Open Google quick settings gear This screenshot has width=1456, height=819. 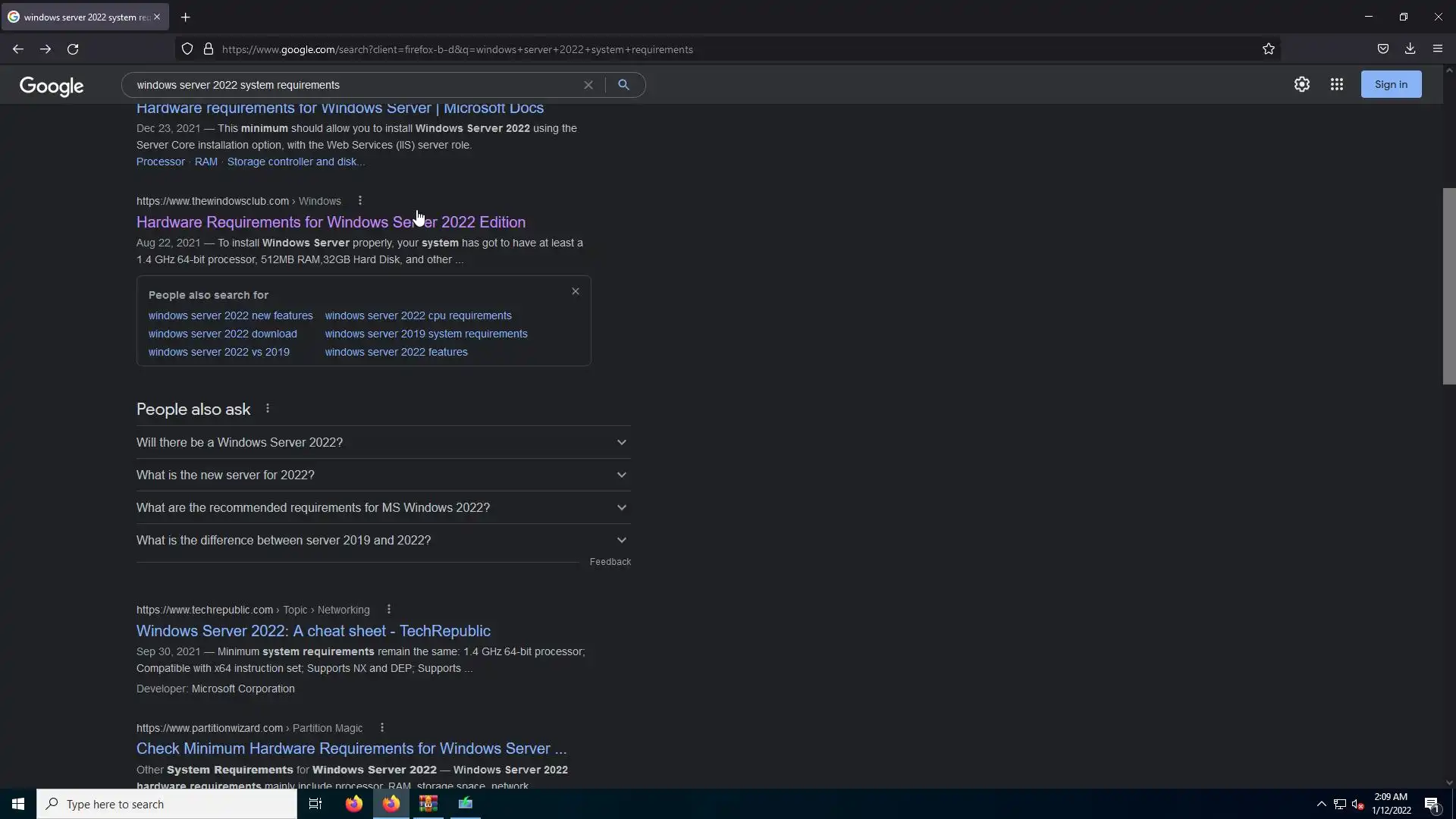pos(1302,85)
